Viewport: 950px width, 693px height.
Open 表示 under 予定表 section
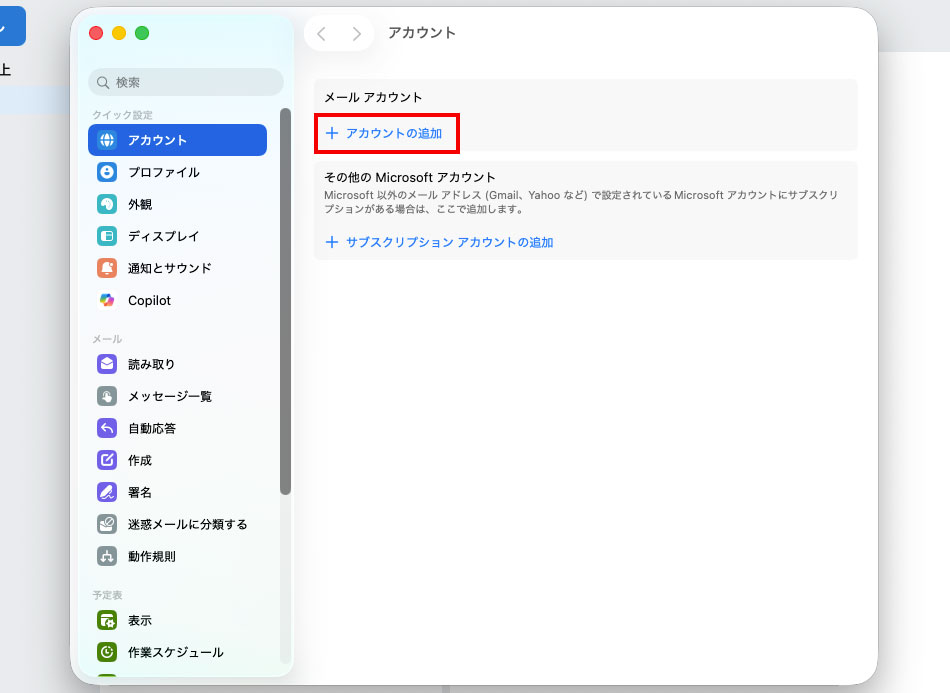click(x=178, y=620)
